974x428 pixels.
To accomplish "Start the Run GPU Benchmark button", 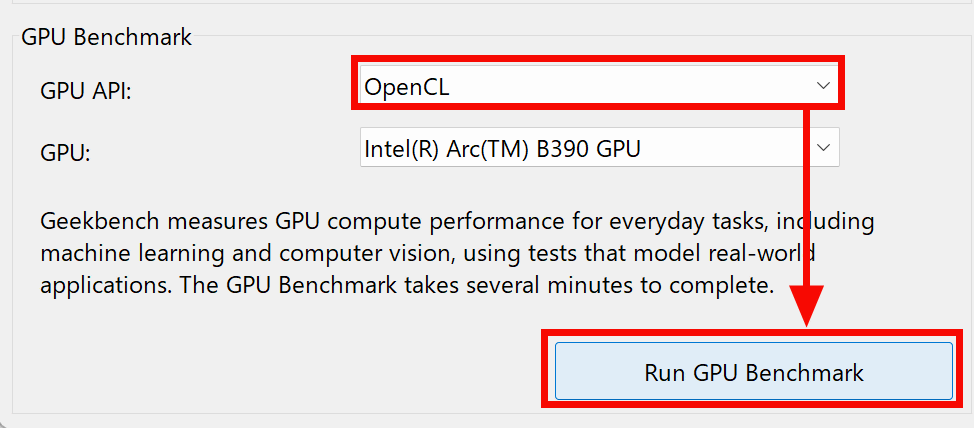I will (753, 371).
